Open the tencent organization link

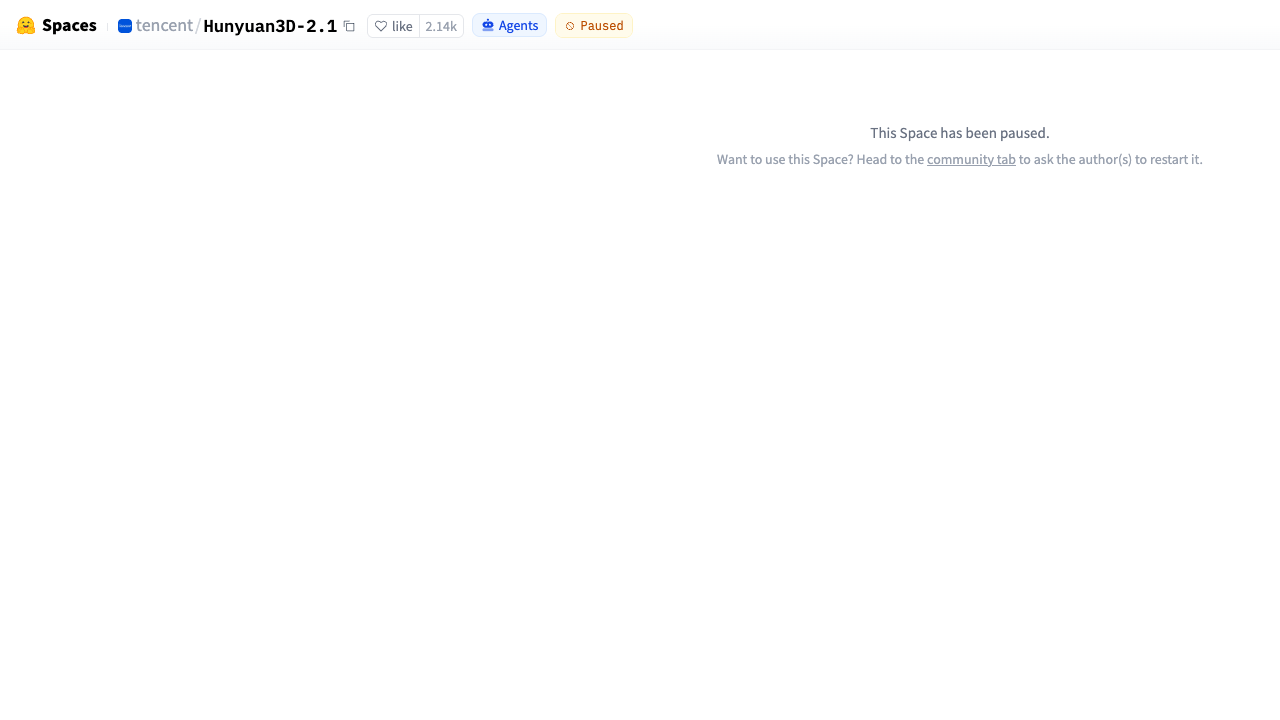coord(164,26)
